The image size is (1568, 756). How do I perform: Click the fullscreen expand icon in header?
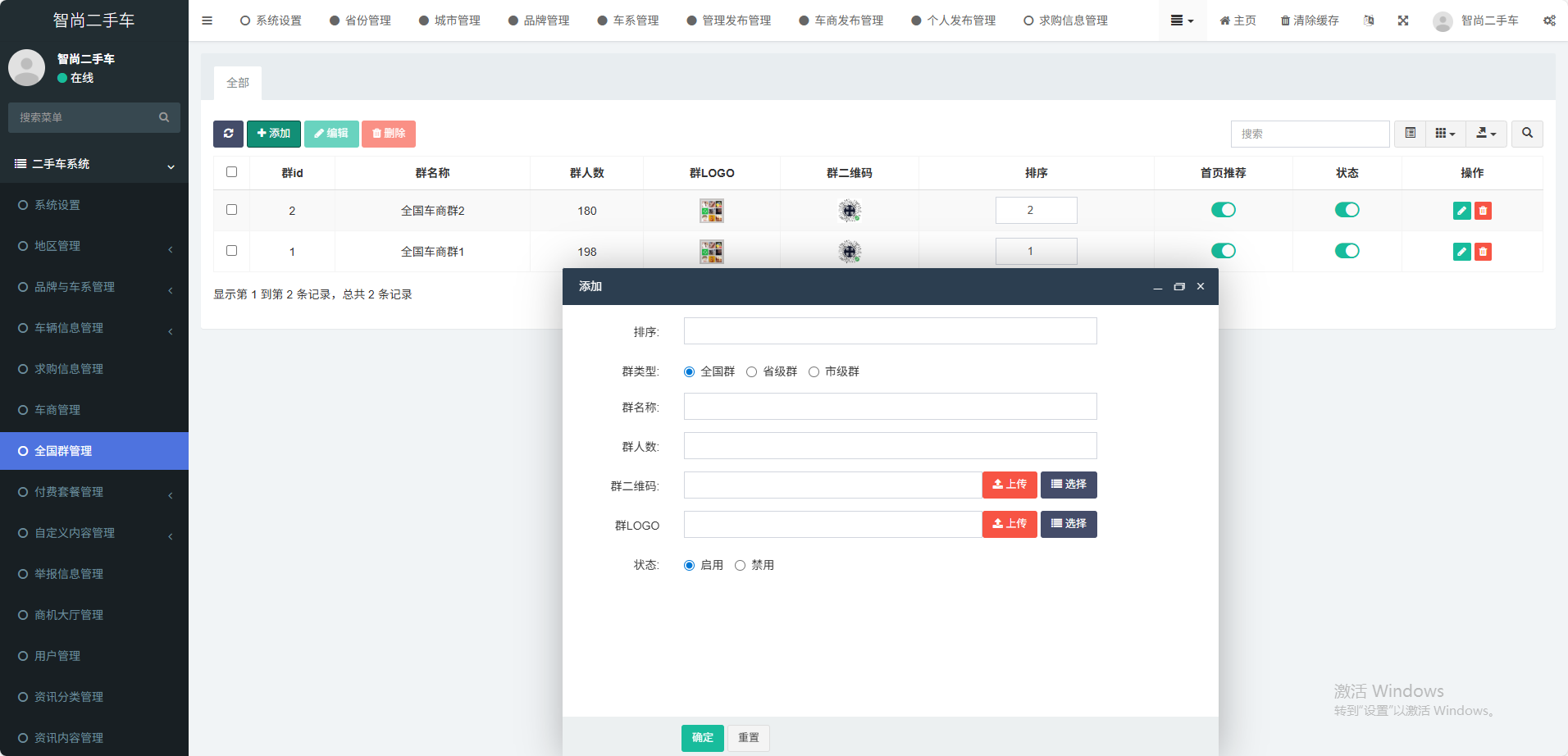click(x=1403, y=20)
